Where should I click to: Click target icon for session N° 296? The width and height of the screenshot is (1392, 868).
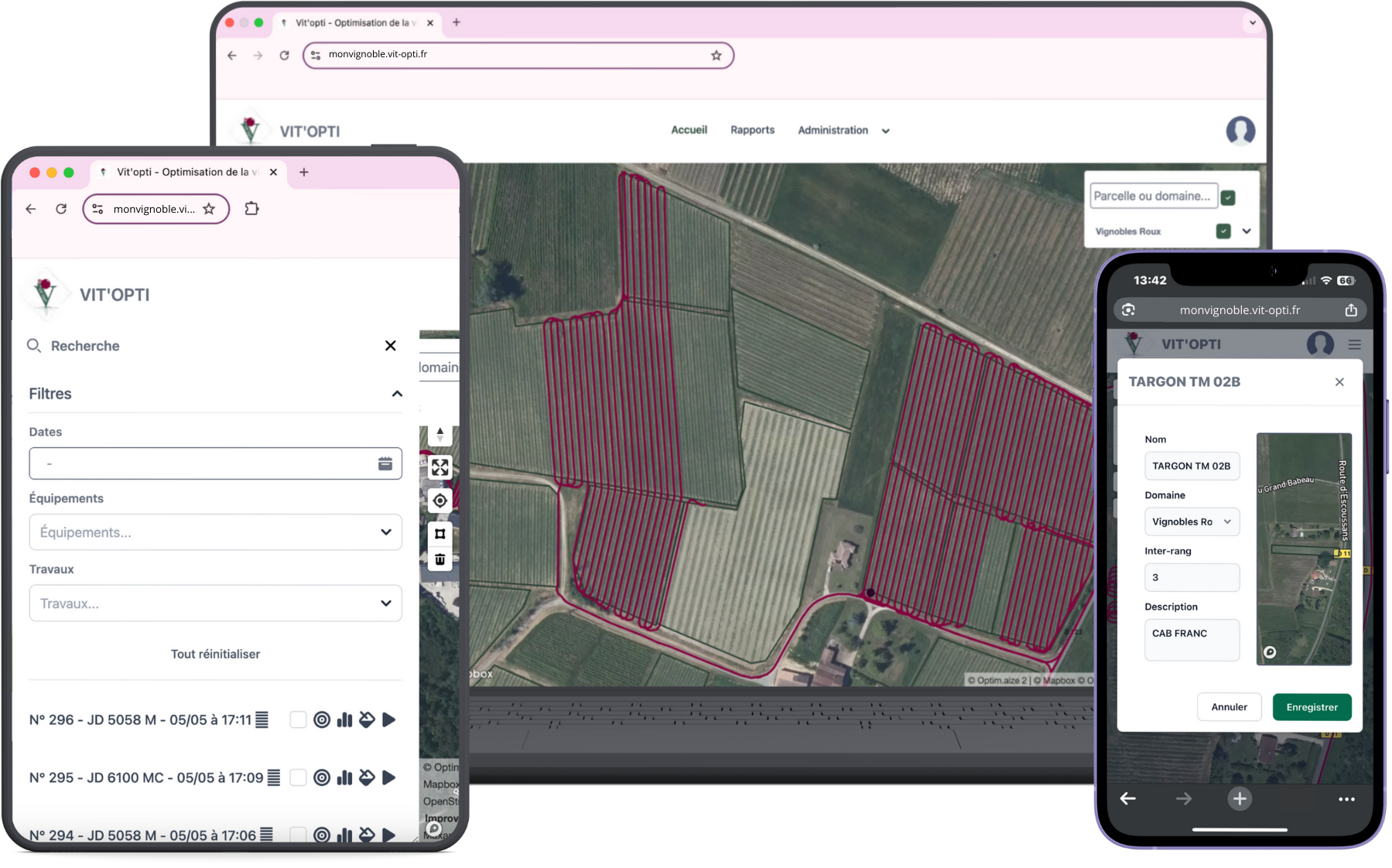tap(322, 720)
